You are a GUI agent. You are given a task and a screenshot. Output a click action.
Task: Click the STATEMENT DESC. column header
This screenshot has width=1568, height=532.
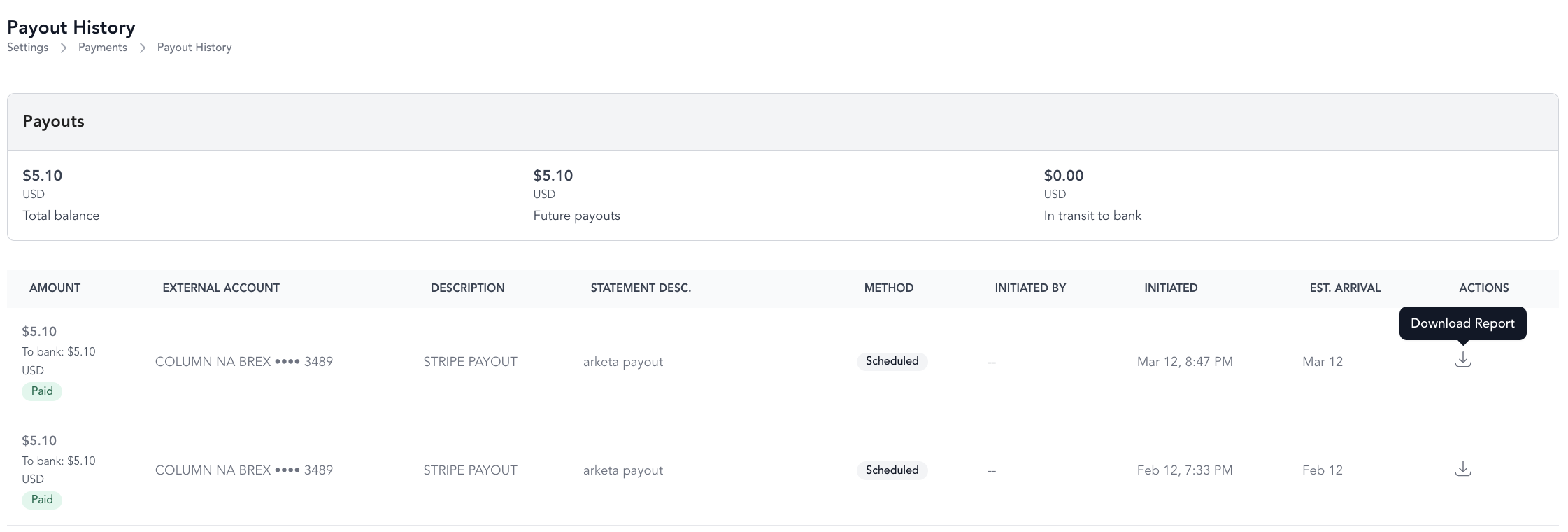pos(641,288)
